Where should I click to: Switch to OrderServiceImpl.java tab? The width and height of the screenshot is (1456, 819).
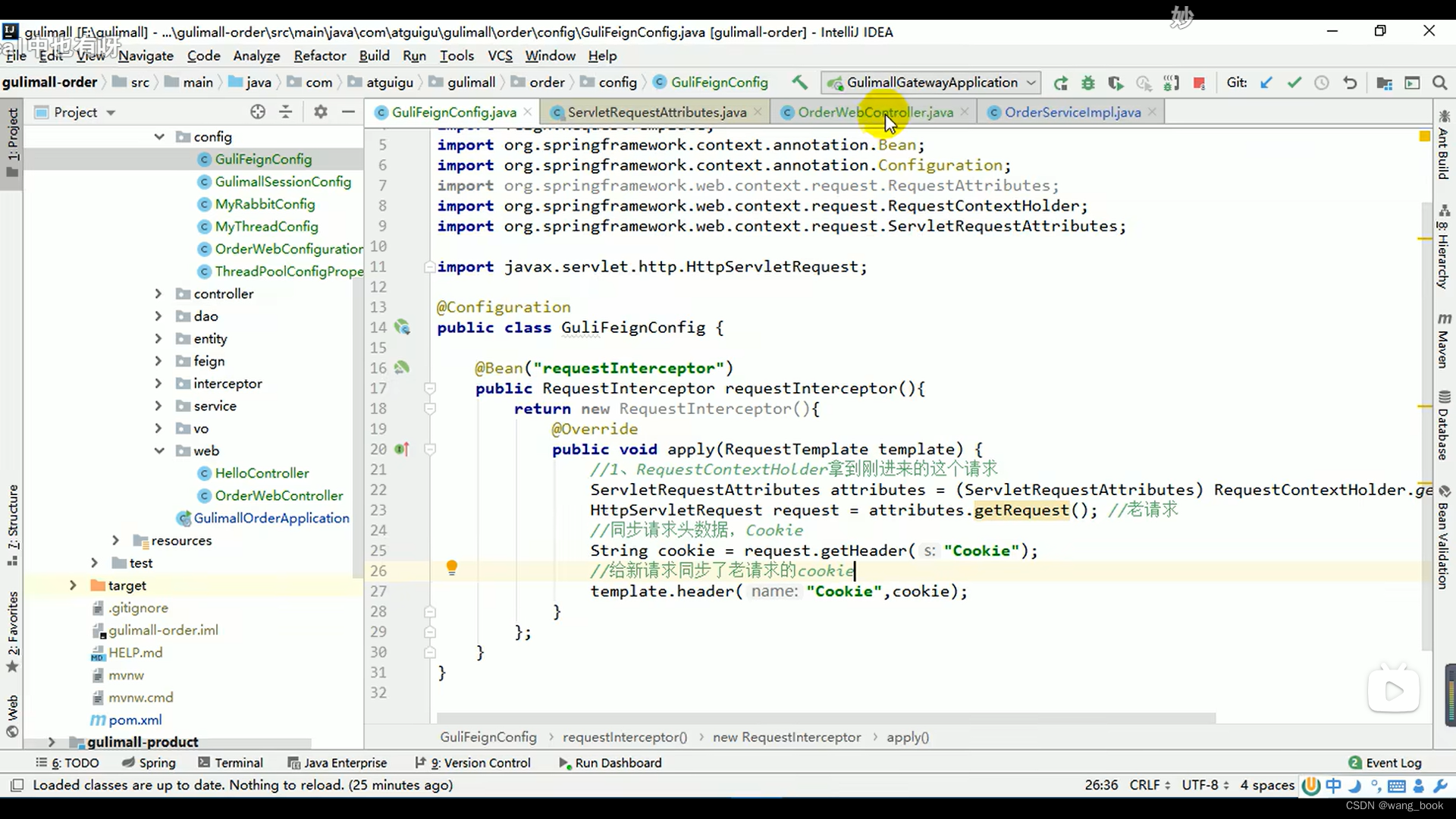pos(1072,112)
